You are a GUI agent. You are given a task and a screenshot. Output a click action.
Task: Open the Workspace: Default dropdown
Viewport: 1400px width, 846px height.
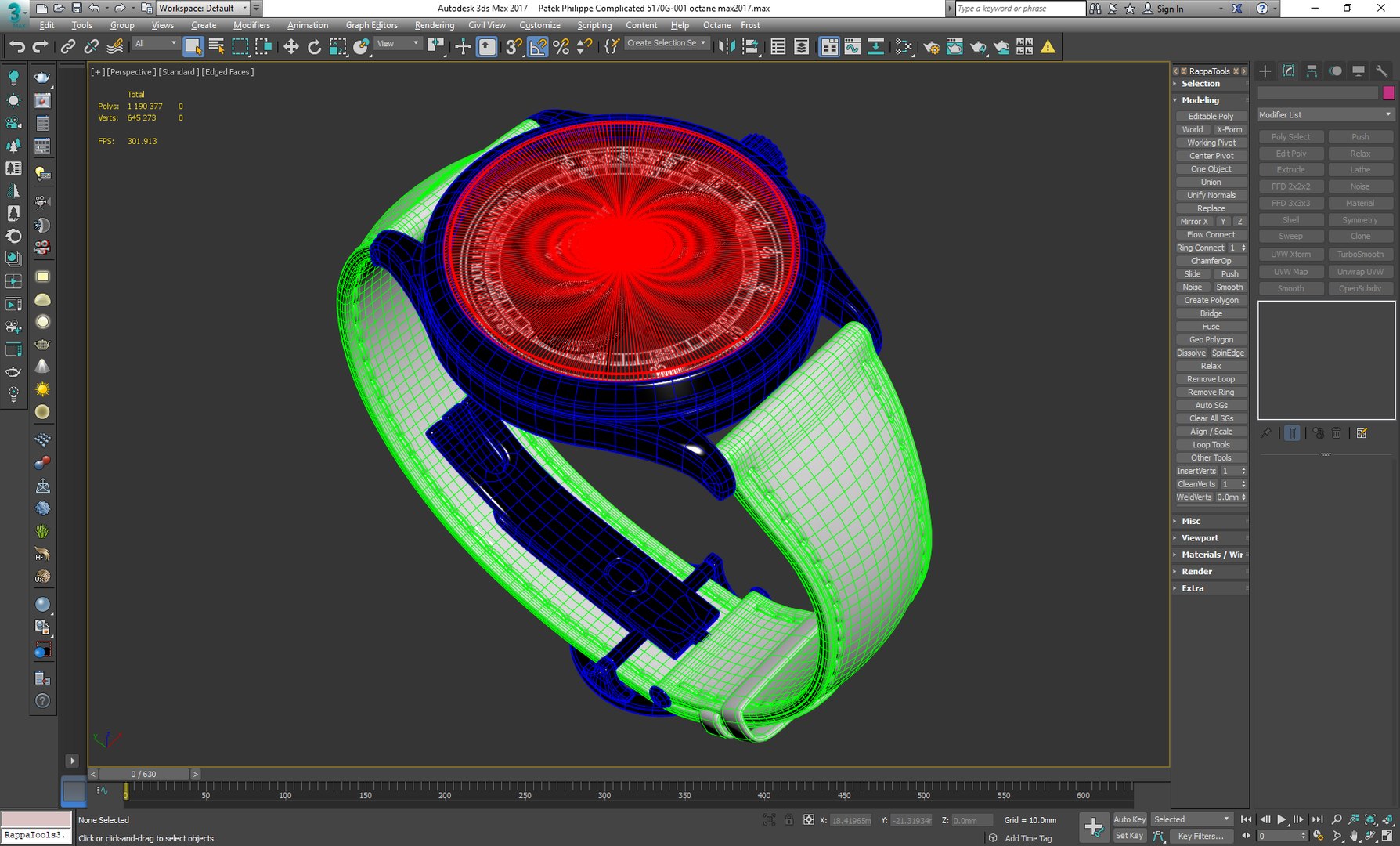203,8
